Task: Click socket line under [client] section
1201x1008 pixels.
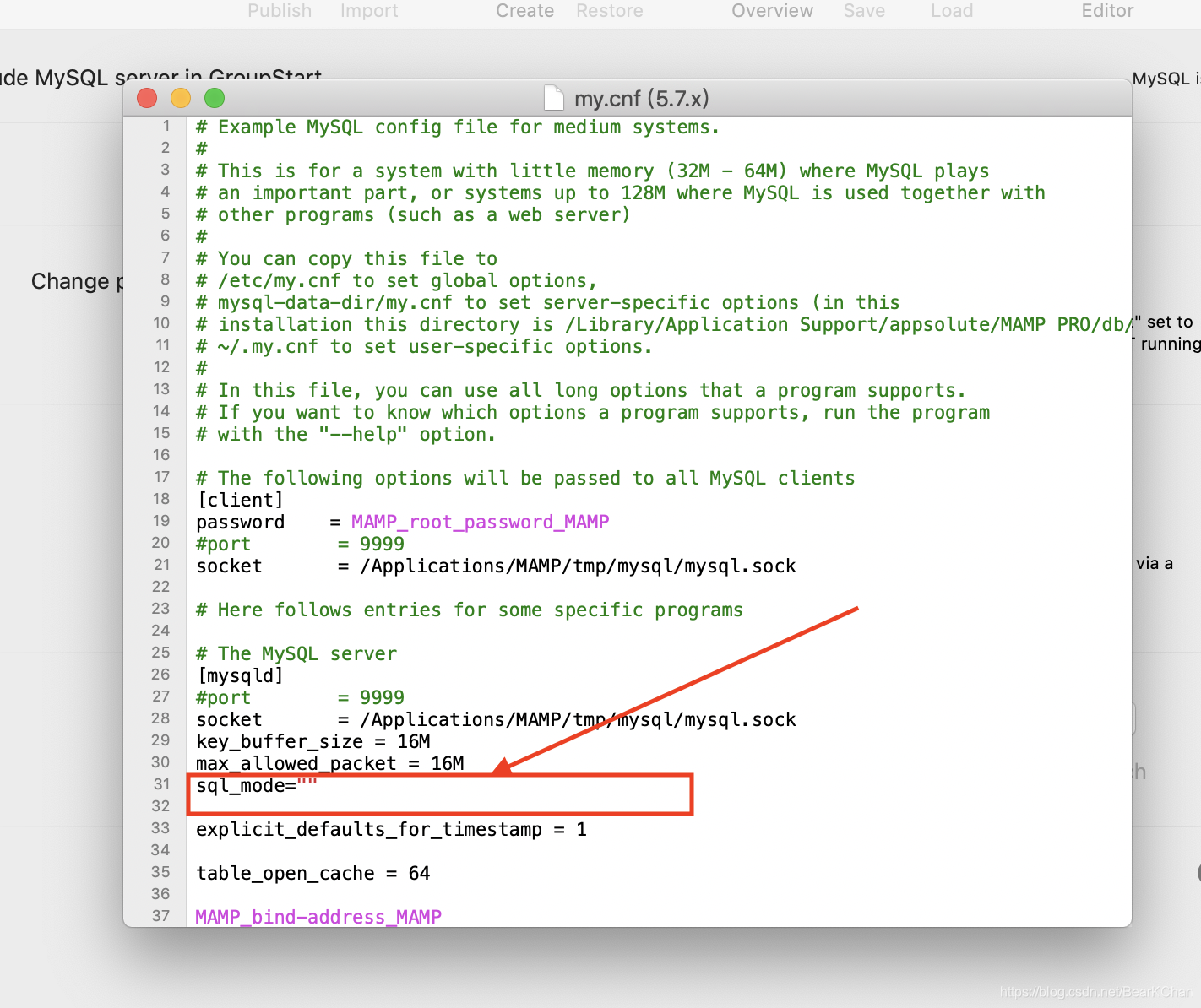Action: click(x=496, y=566)
